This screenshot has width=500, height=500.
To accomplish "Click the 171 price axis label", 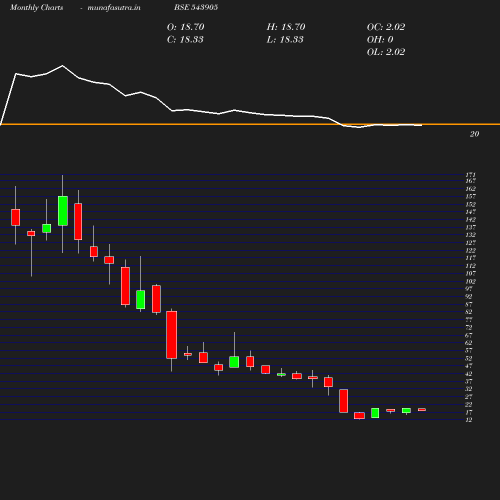I will coord(471,175).
